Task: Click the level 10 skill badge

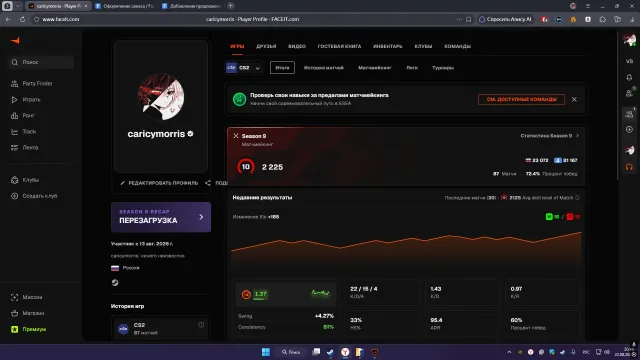Action: coord(246,167)
